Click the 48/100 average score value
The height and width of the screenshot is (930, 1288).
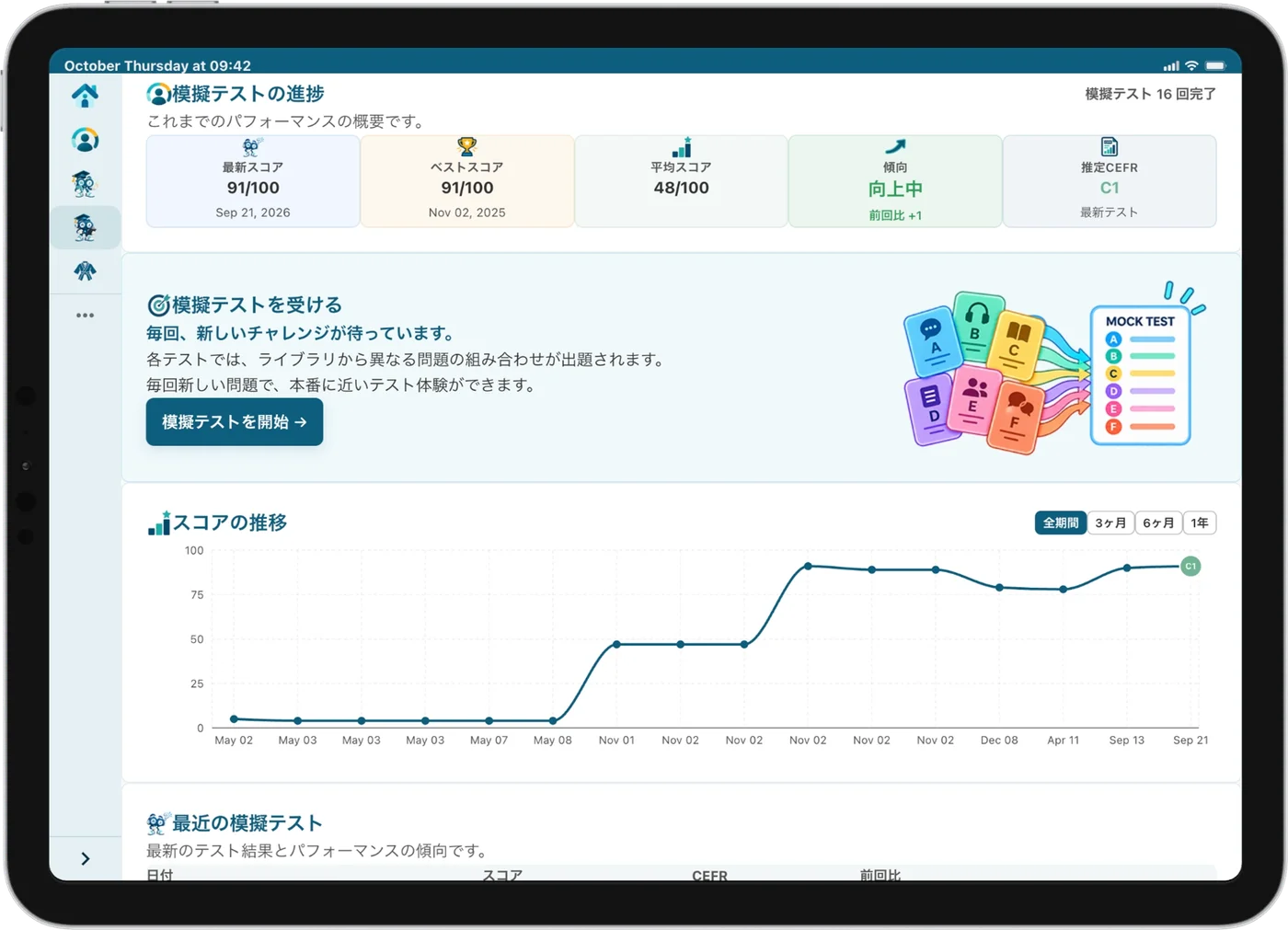[682, 188]
